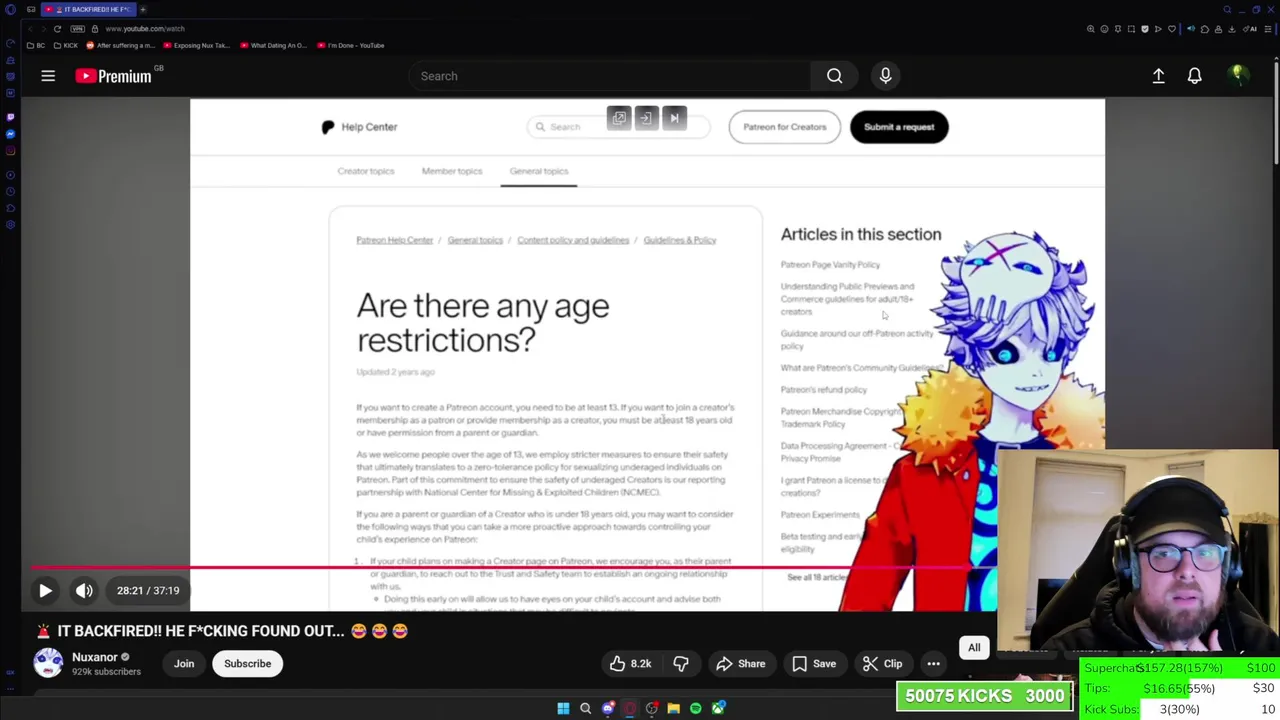Open 'Exposing Nux Tak...' bookmark
This screenshot has height=720, width=1280.
(x=196, y=45)
